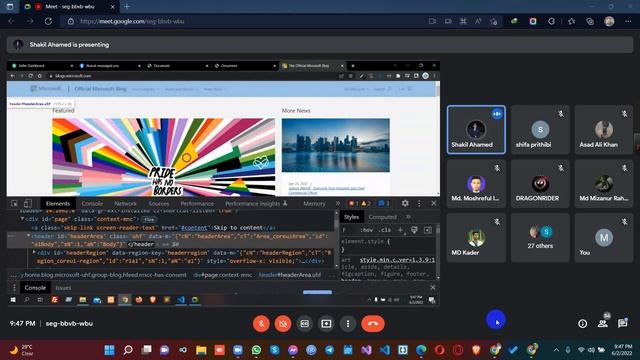This screenshot has width=640, height=360.
Task: Select Network tab in shared DevTools
Action: [x=125, y=203]
